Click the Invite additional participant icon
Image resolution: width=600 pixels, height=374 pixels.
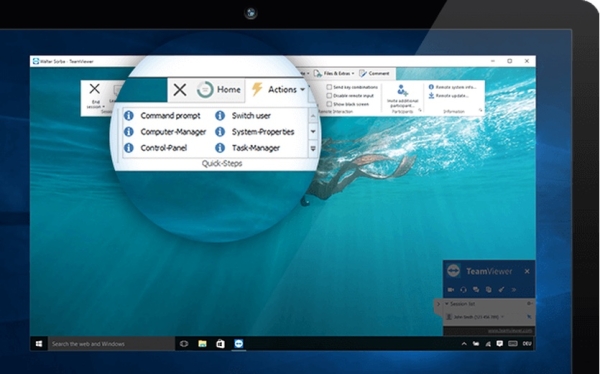pyautogui.click(x=402, y=91)
